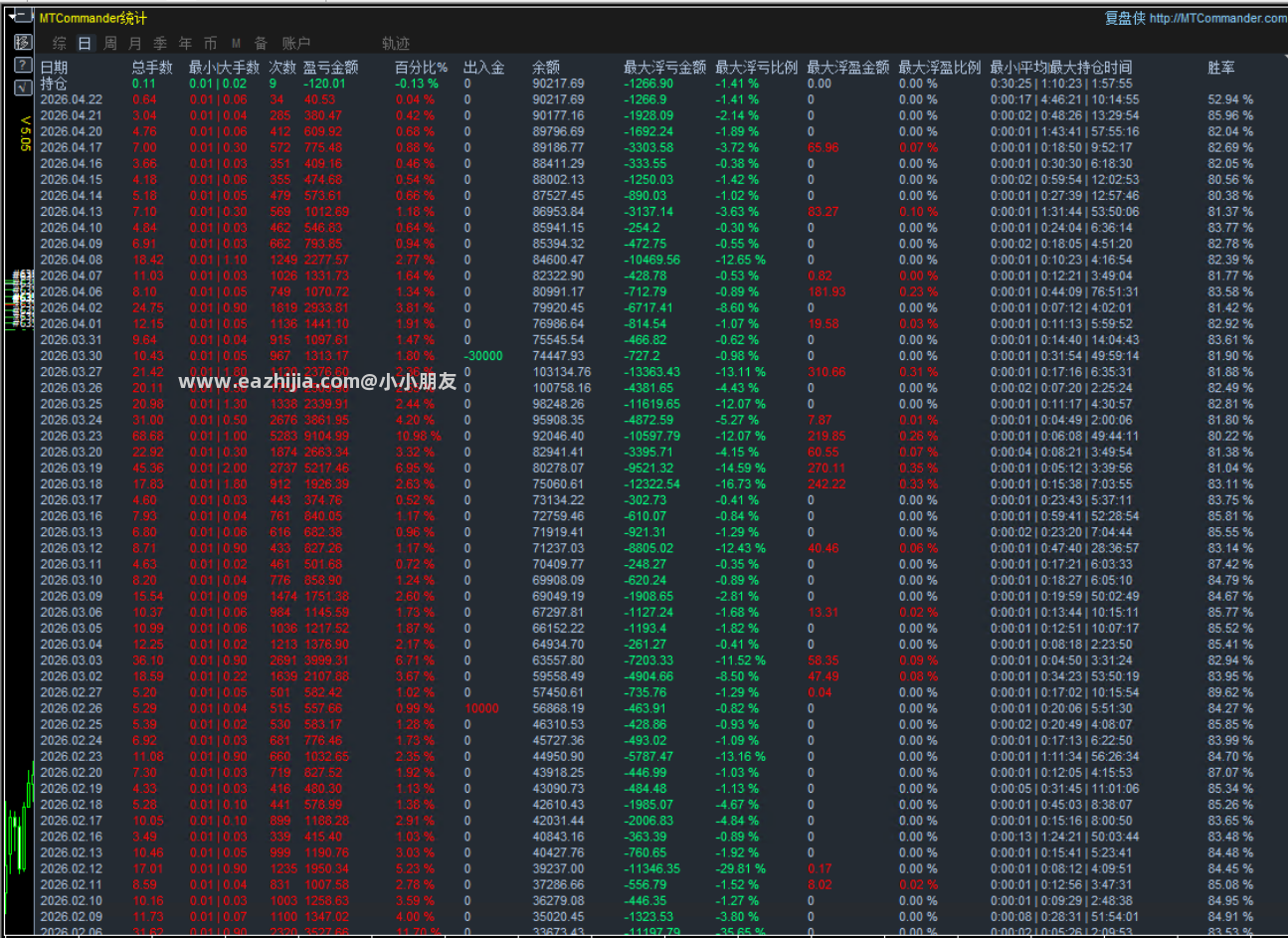Select the 2026.02.27 date row
This screenshot has height=938, width=1288.
pyautogui.click(x=71, y=692)
